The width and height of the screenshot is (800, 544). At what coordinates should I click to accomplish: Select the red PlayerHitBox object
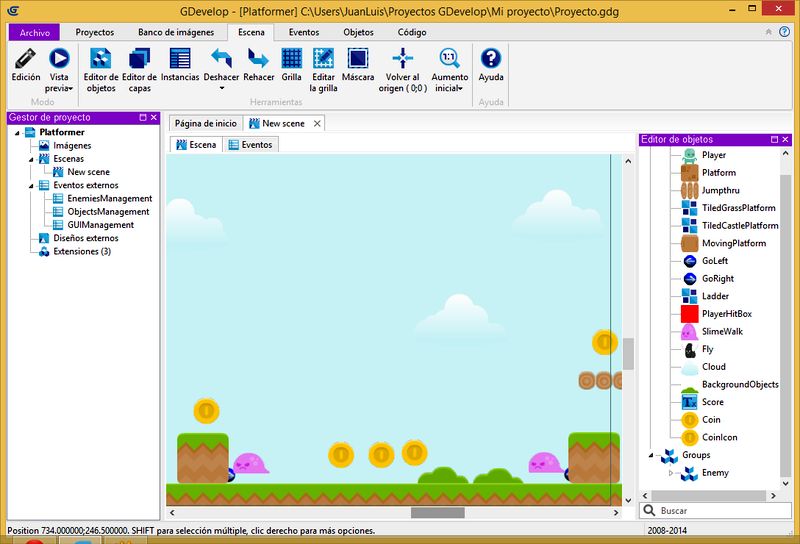727,314
